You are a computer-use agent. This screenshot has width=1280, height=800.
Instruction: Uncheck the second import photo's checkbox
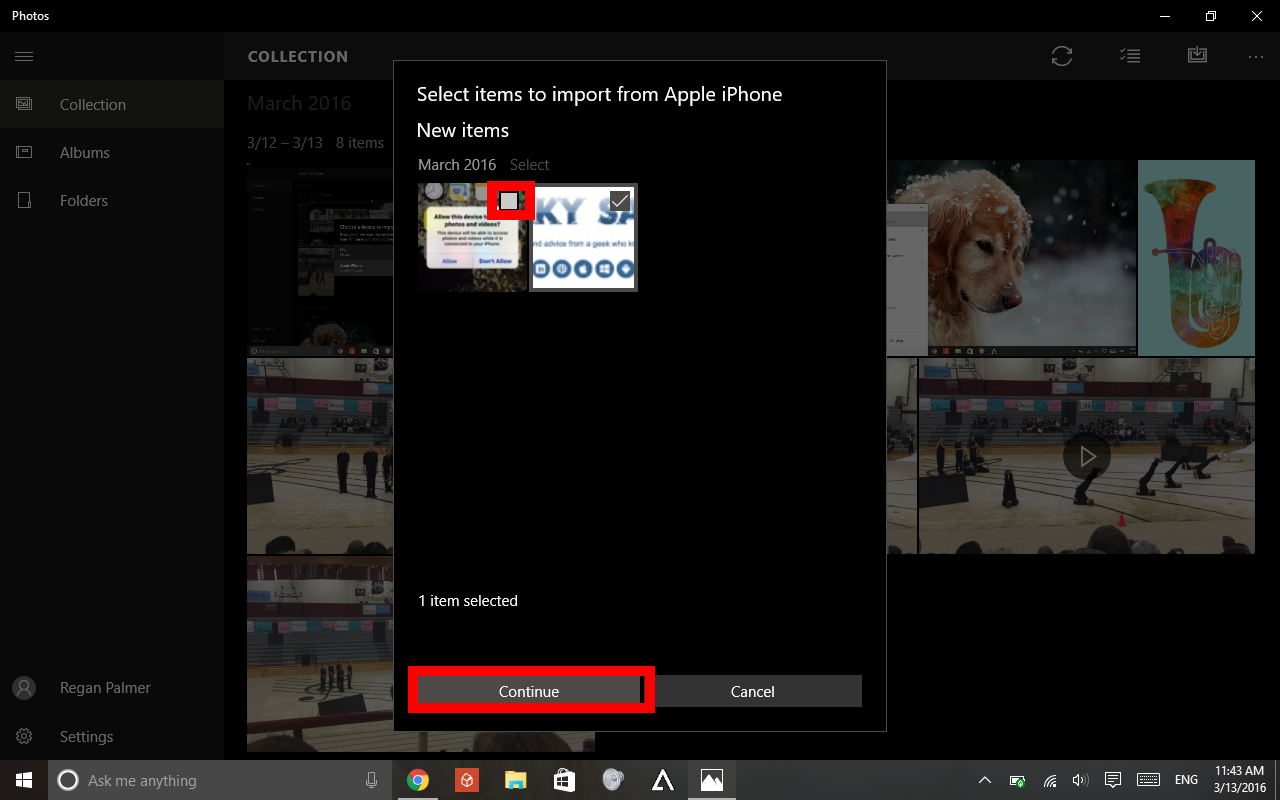620,201
